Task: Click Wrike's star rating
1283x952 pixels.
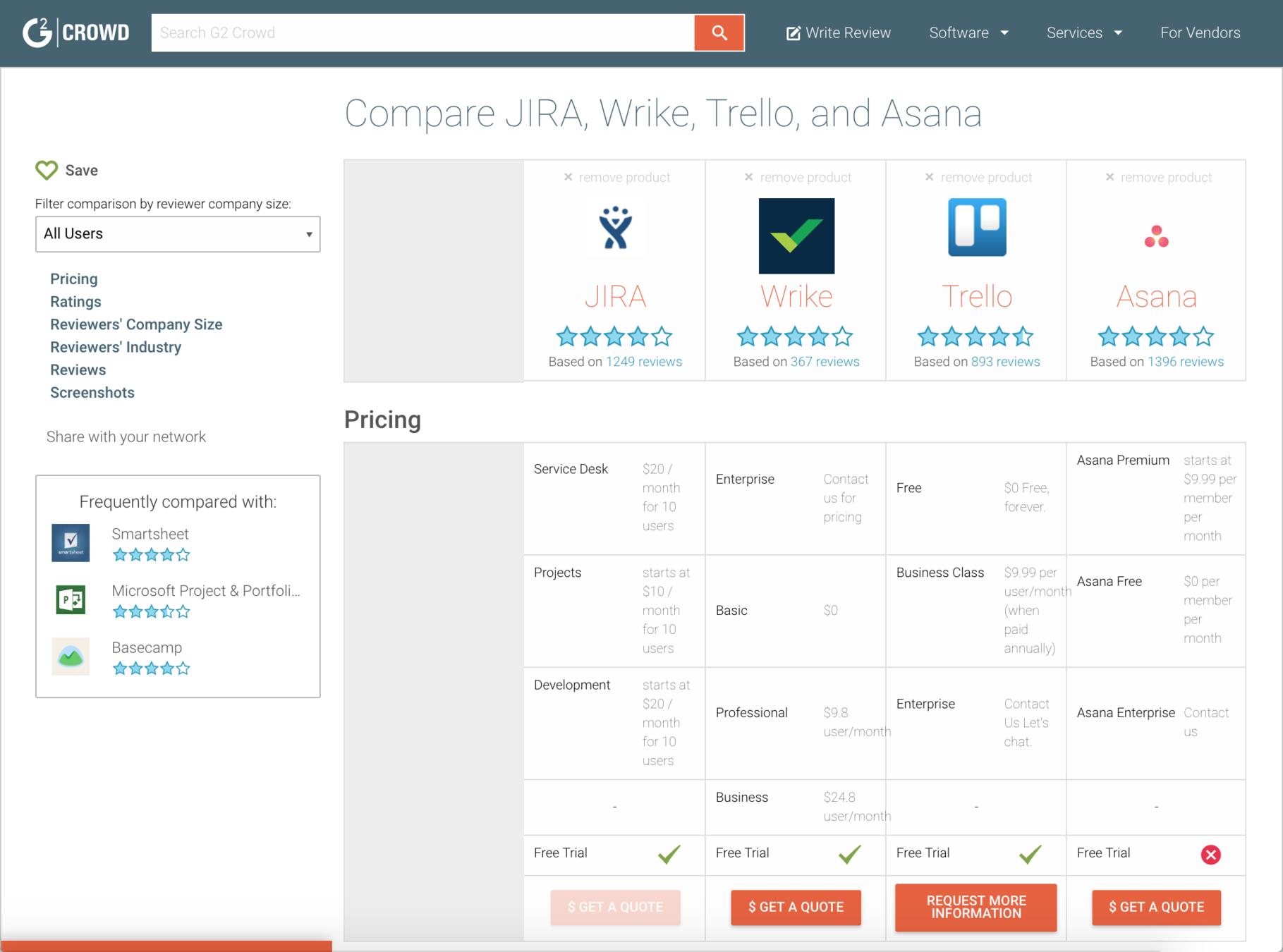Action: [x=795, y=336]
